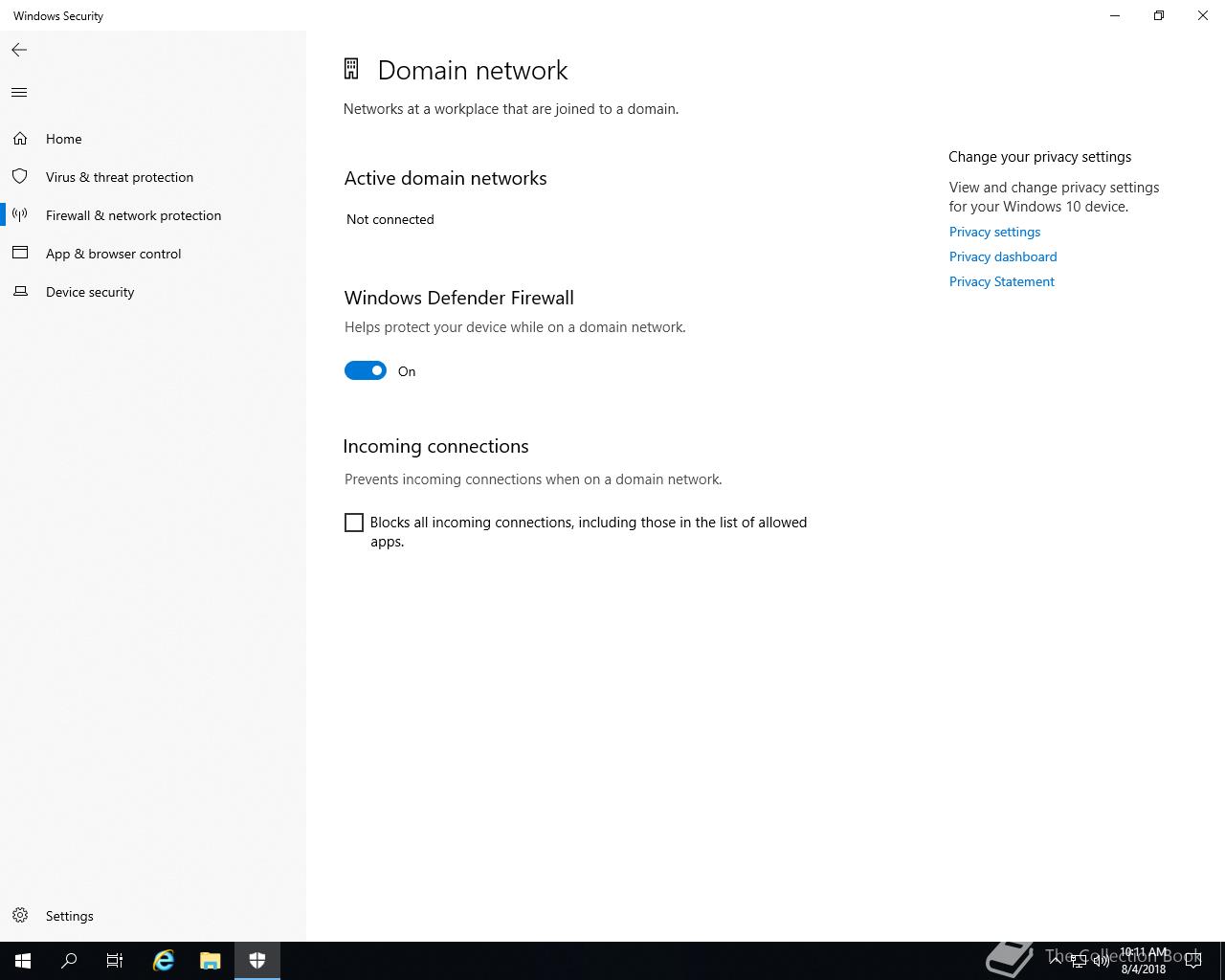Screen dimensions: 1225x980
Task: Open taskbar search magnifier
Action: [x=69, y=961]
